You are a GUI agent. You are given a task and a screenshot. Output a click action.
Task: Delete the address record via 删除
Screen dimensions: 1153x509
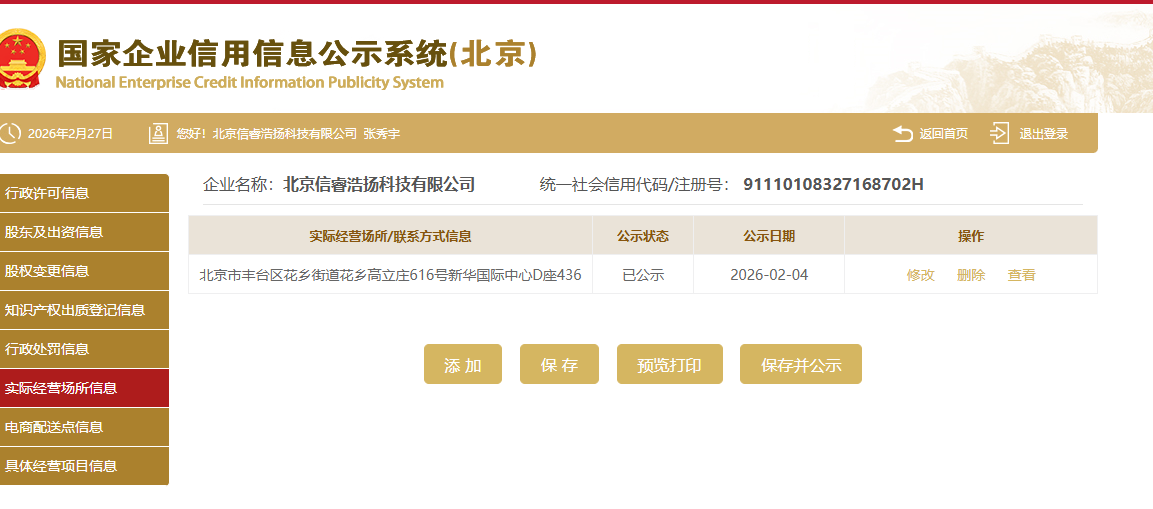[x=971, y=275]
